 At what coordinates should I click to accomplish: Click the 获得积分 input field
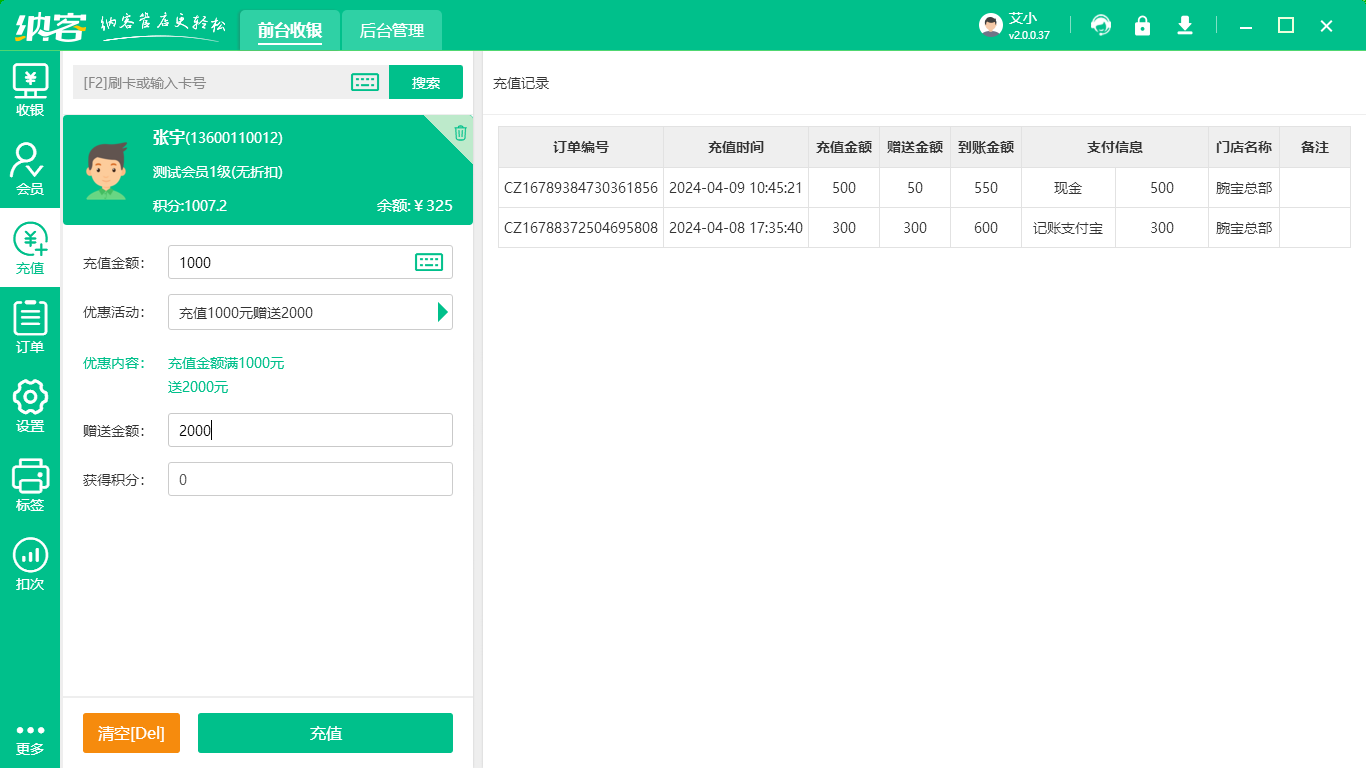[310, 479]
